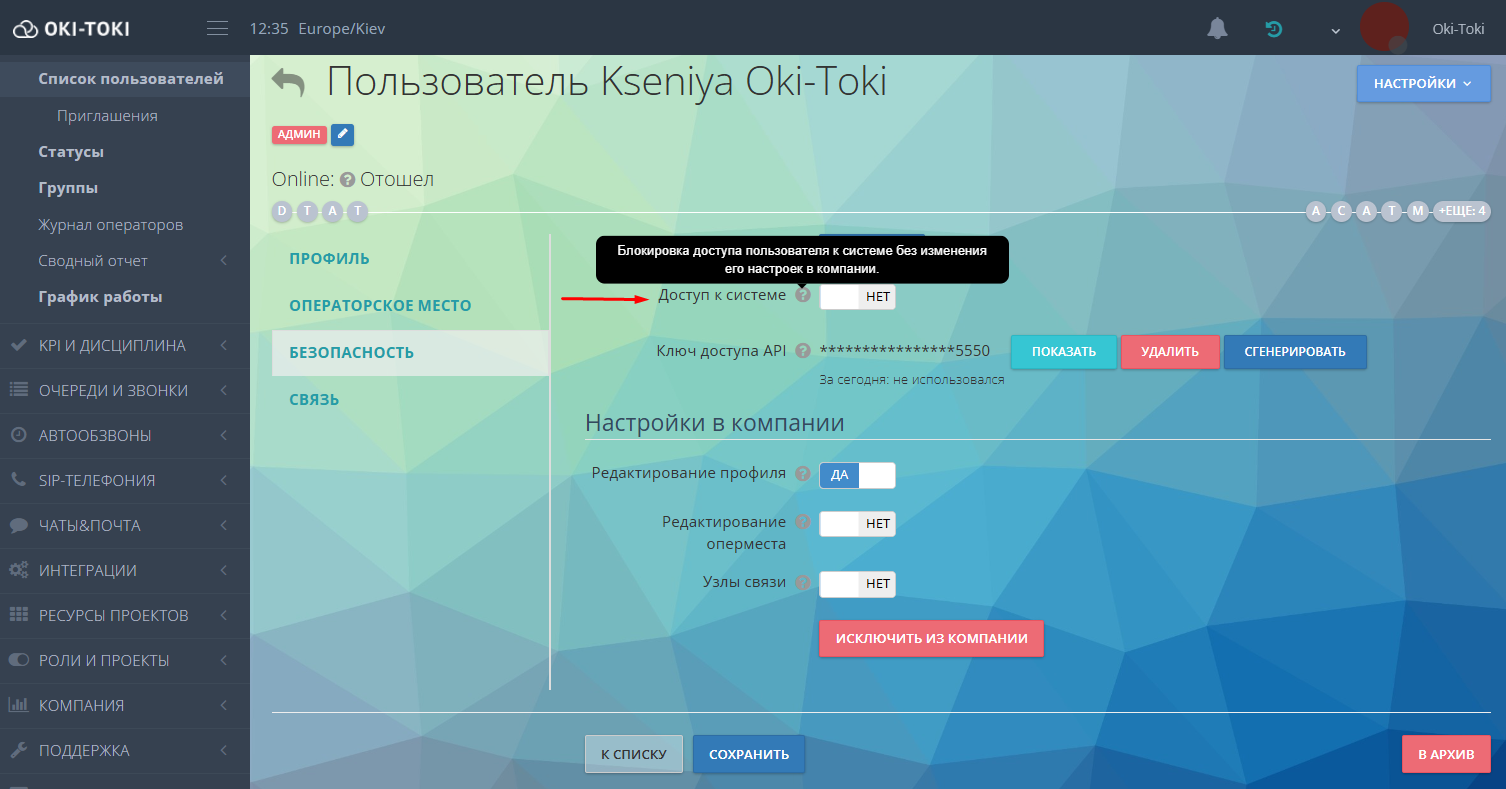Click the user avatar picture
The height and width of the screenshot is (789, 1506).
pos(1385,27)
